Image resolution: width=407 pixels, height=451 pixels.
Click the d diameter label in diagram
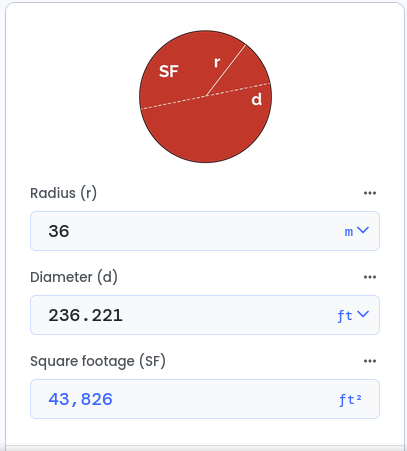256,99
